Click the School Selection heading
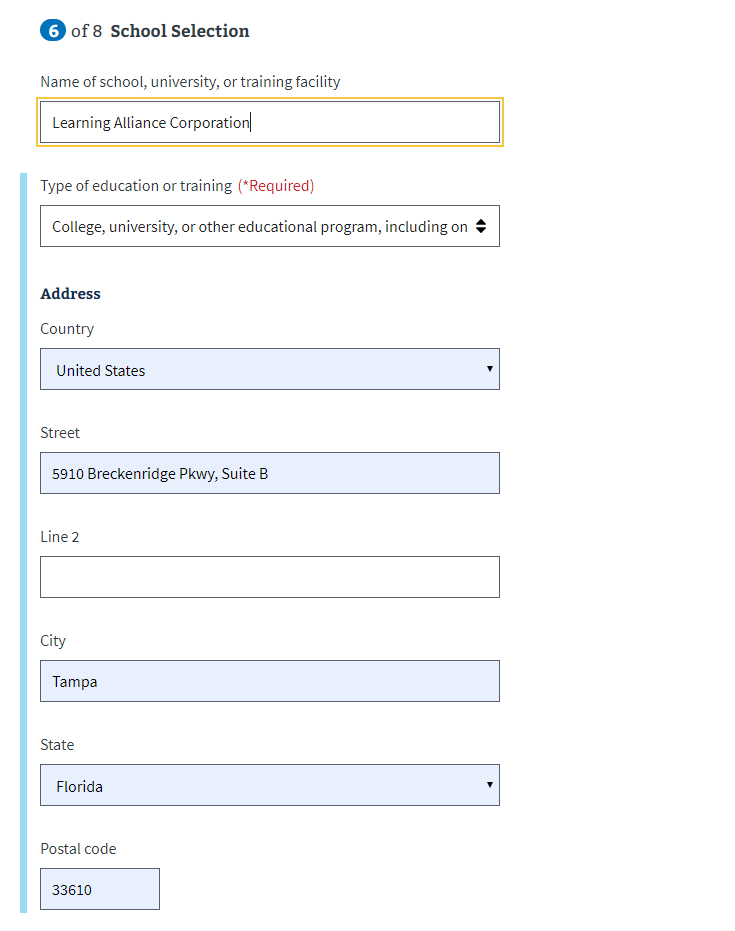The height and width of the screenshot is (931, 735). (180, 31)
